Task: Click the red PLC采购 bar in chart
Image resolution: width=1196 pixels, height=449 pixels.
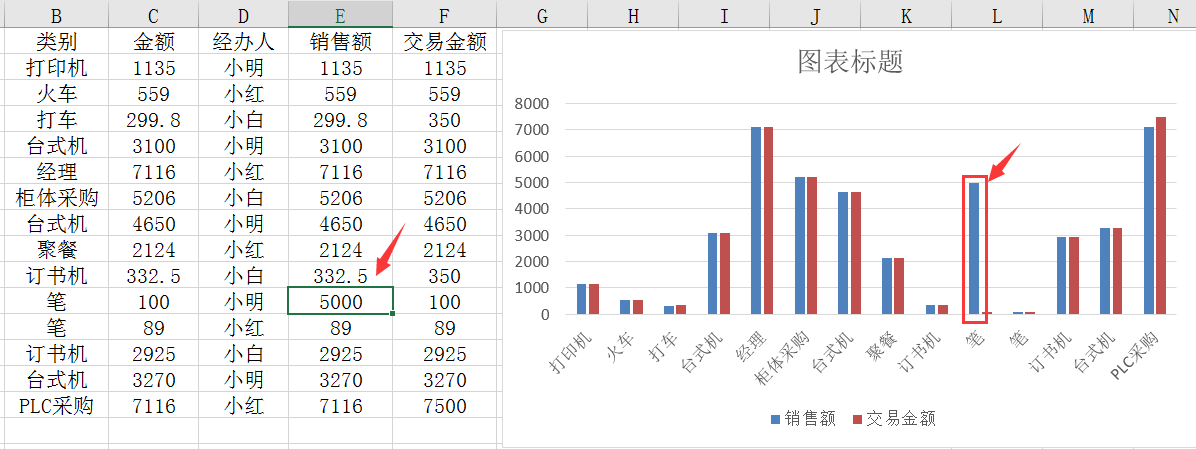Action: pyautogui.click(x=1161, y=216)
